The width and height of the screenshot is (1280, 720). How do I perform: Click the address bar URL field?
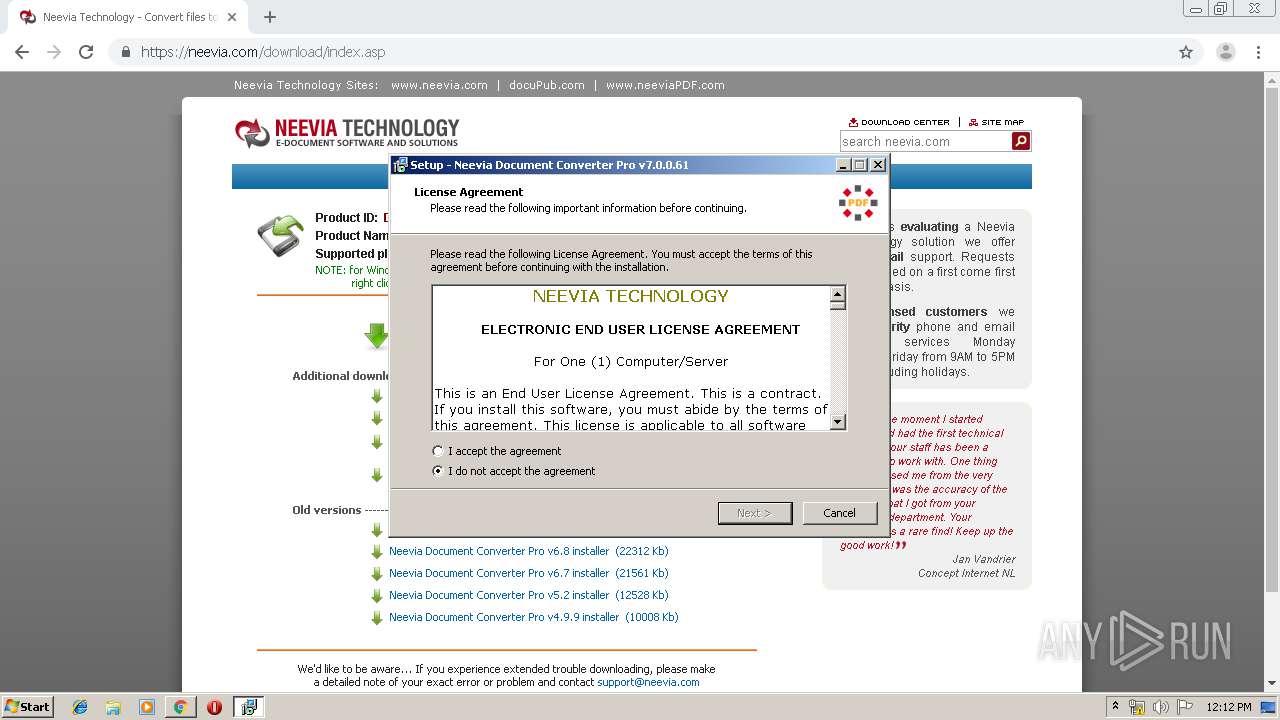640,52
